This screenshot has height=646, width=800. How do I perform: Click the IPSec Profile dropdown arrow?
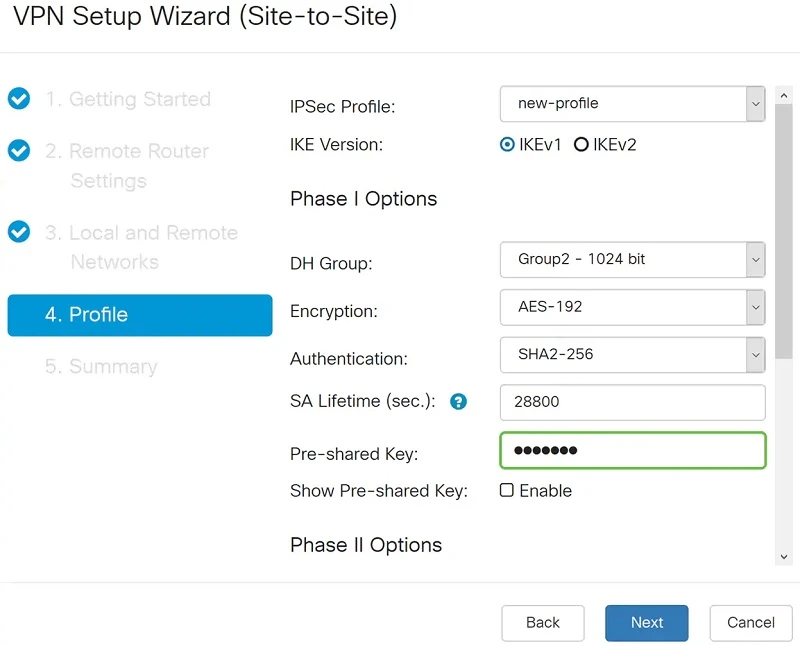click(756, 104)
